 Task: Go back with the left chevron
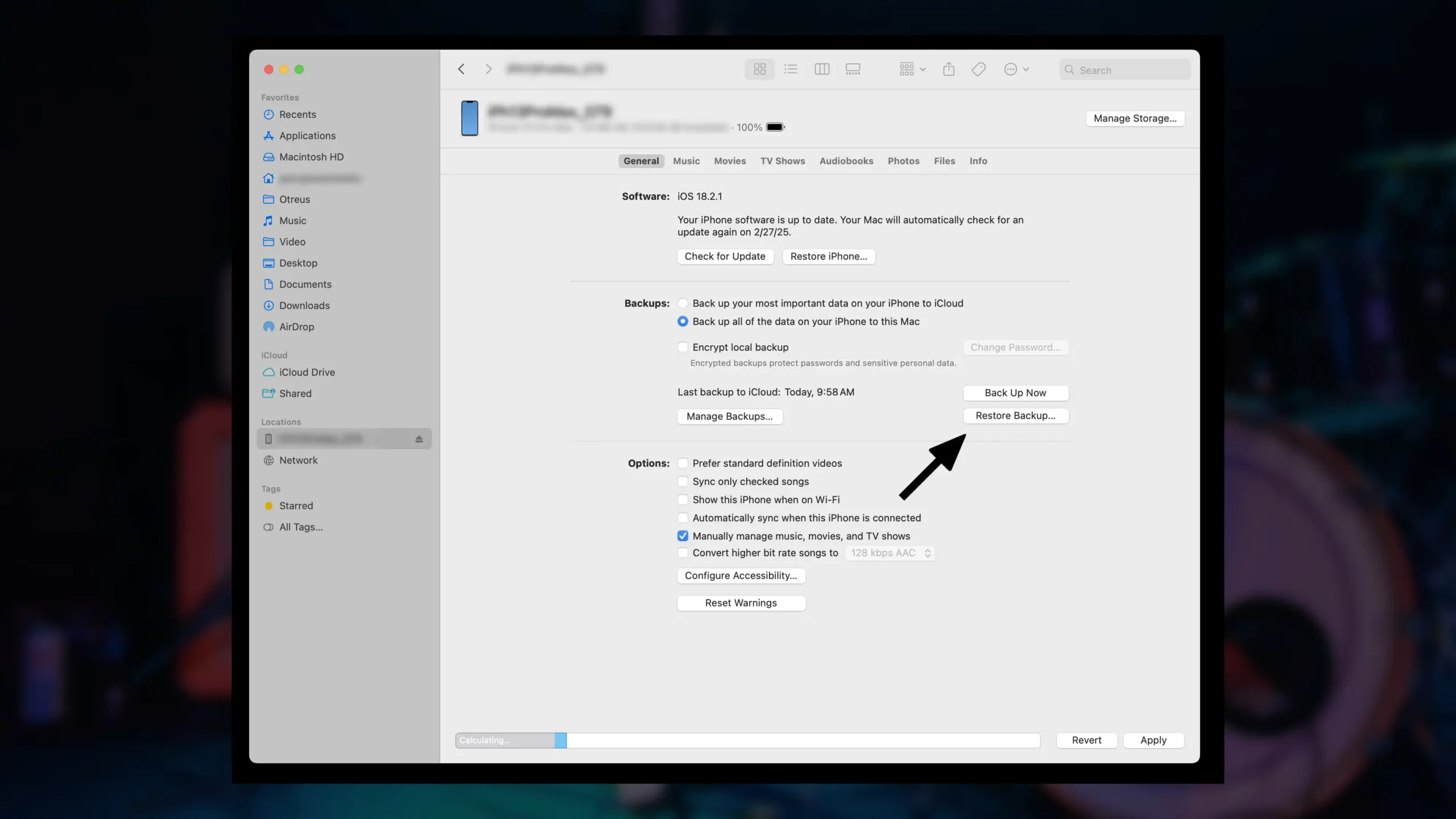(x=461, y=69)
